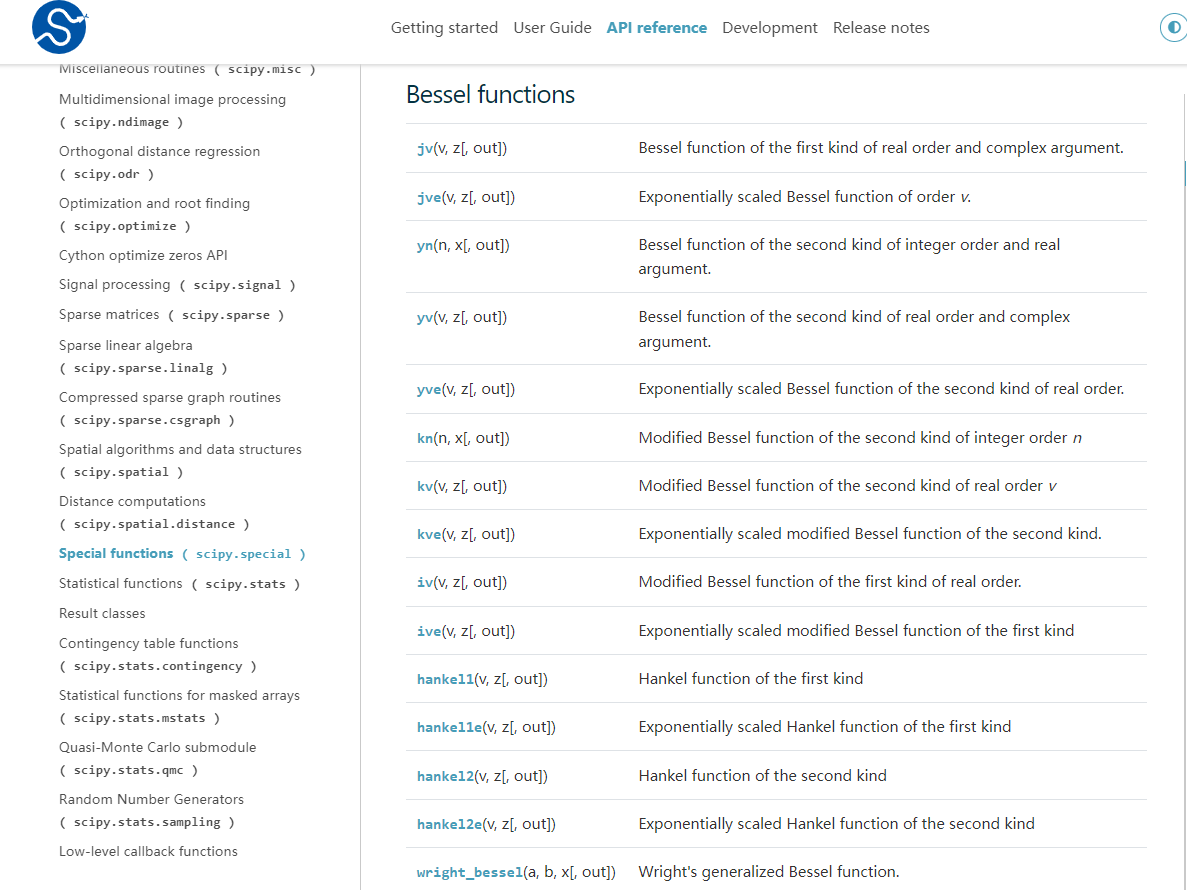Select the yn function link
This screenshot has height=890, width=1187.
(x=424, y=245)
